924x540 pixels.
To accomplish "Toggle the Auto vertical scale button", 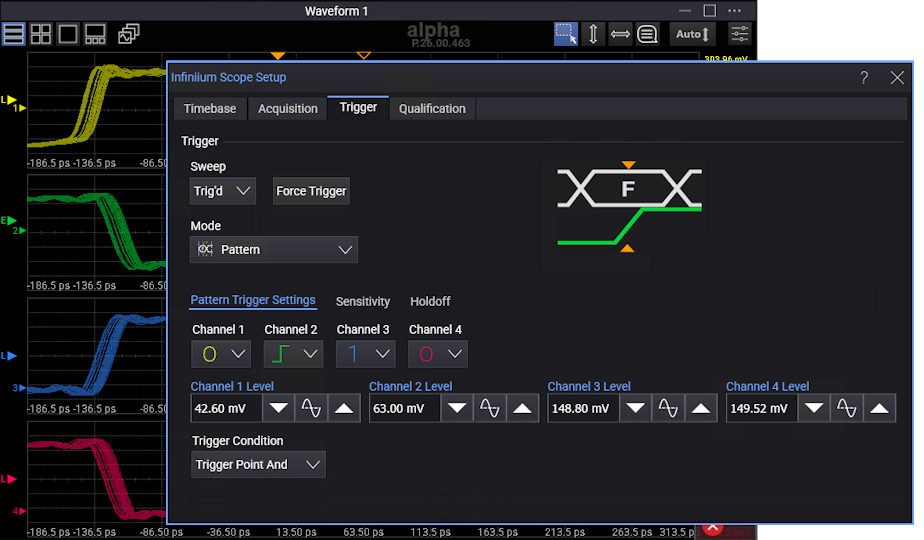I will point(692,34).
